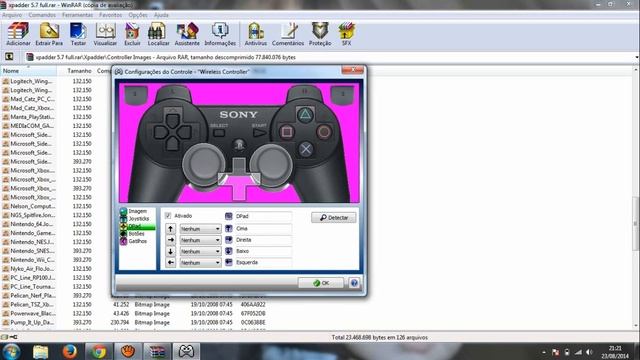Viewport: 640px width, 360px height.
Task: Click the Windows Start button
Action: tap(11, 351)
